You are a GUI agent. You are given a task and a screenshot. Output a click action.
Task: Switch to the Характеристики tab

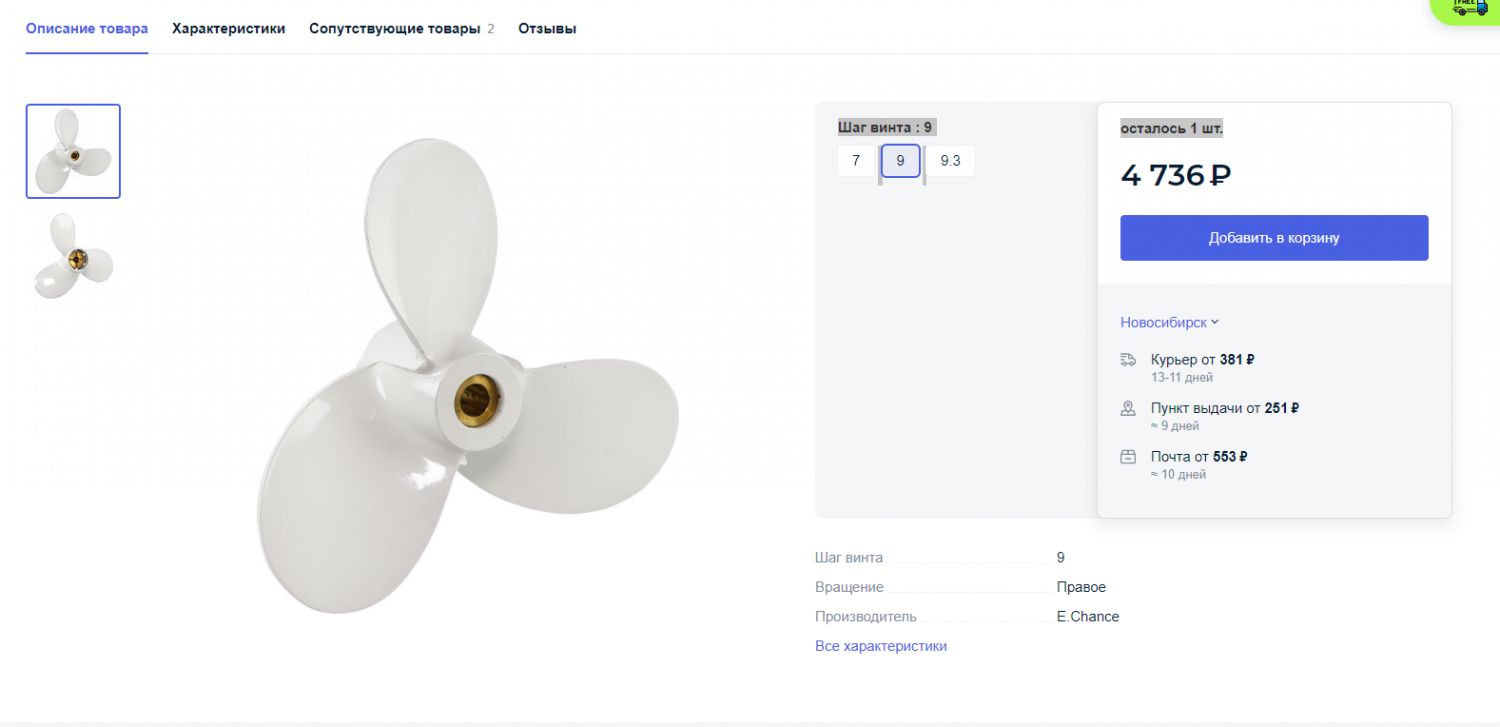point(228,28)
